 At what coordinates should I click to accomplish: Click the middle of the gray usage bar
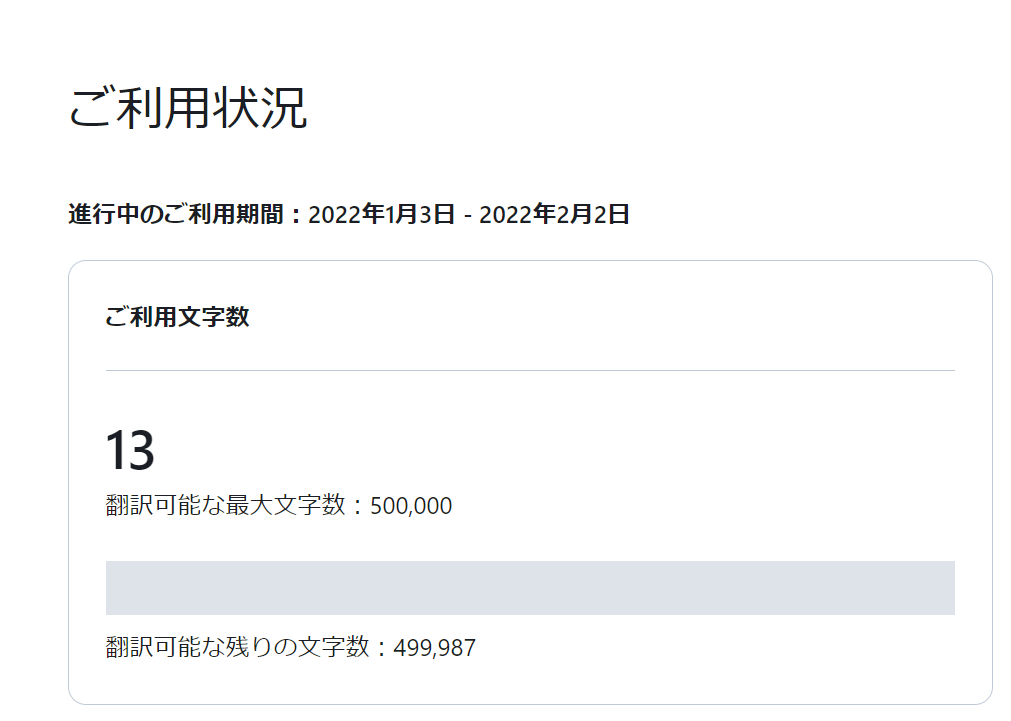coord(530,588)
